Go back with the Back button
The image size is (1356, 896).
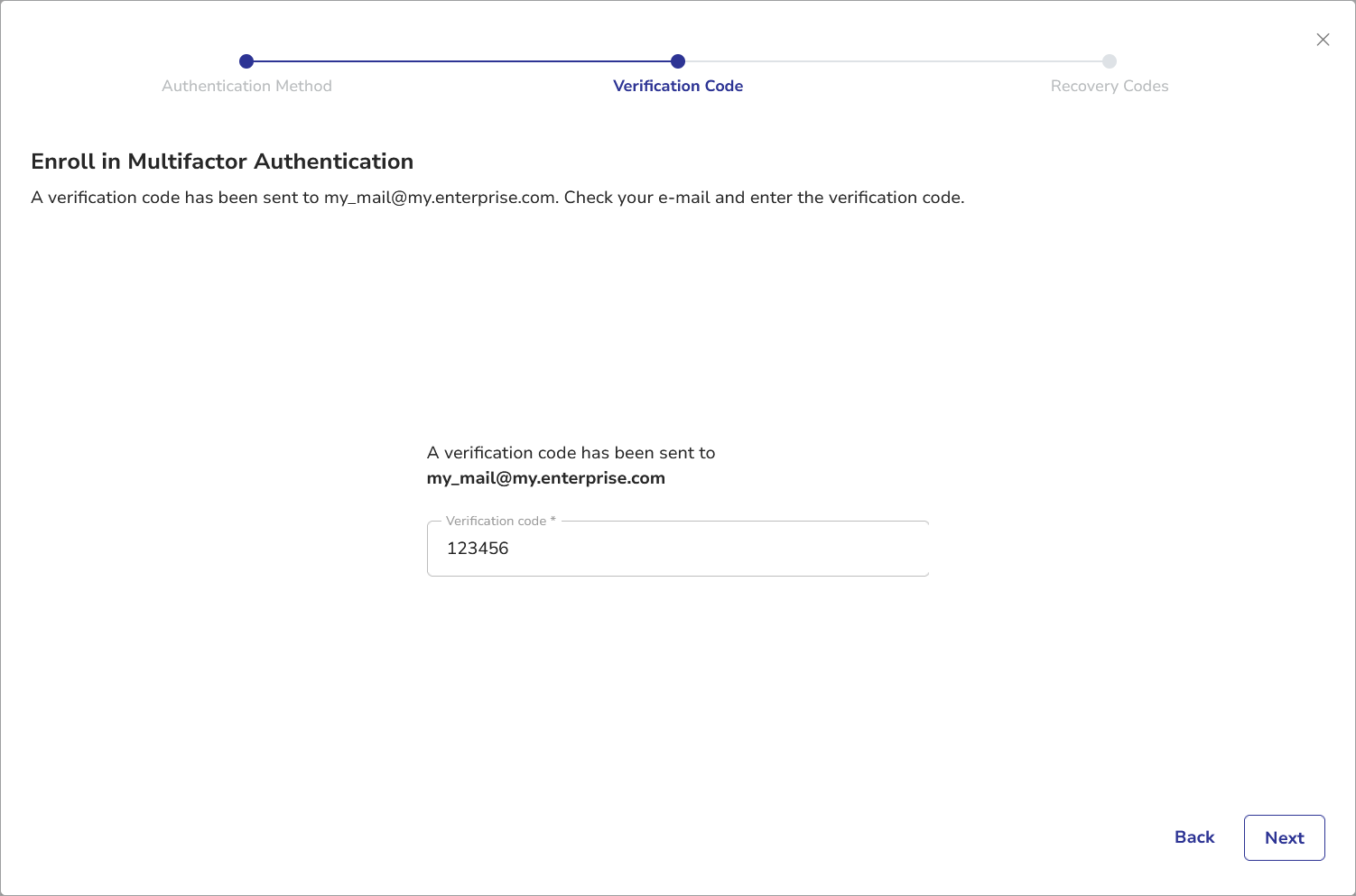tap(1194, 837)
